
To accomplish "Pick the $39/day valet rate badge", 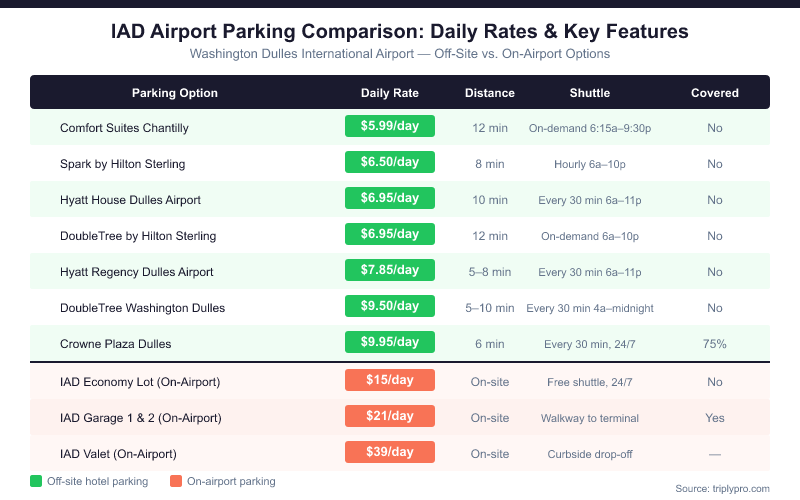I will point(390,453).
